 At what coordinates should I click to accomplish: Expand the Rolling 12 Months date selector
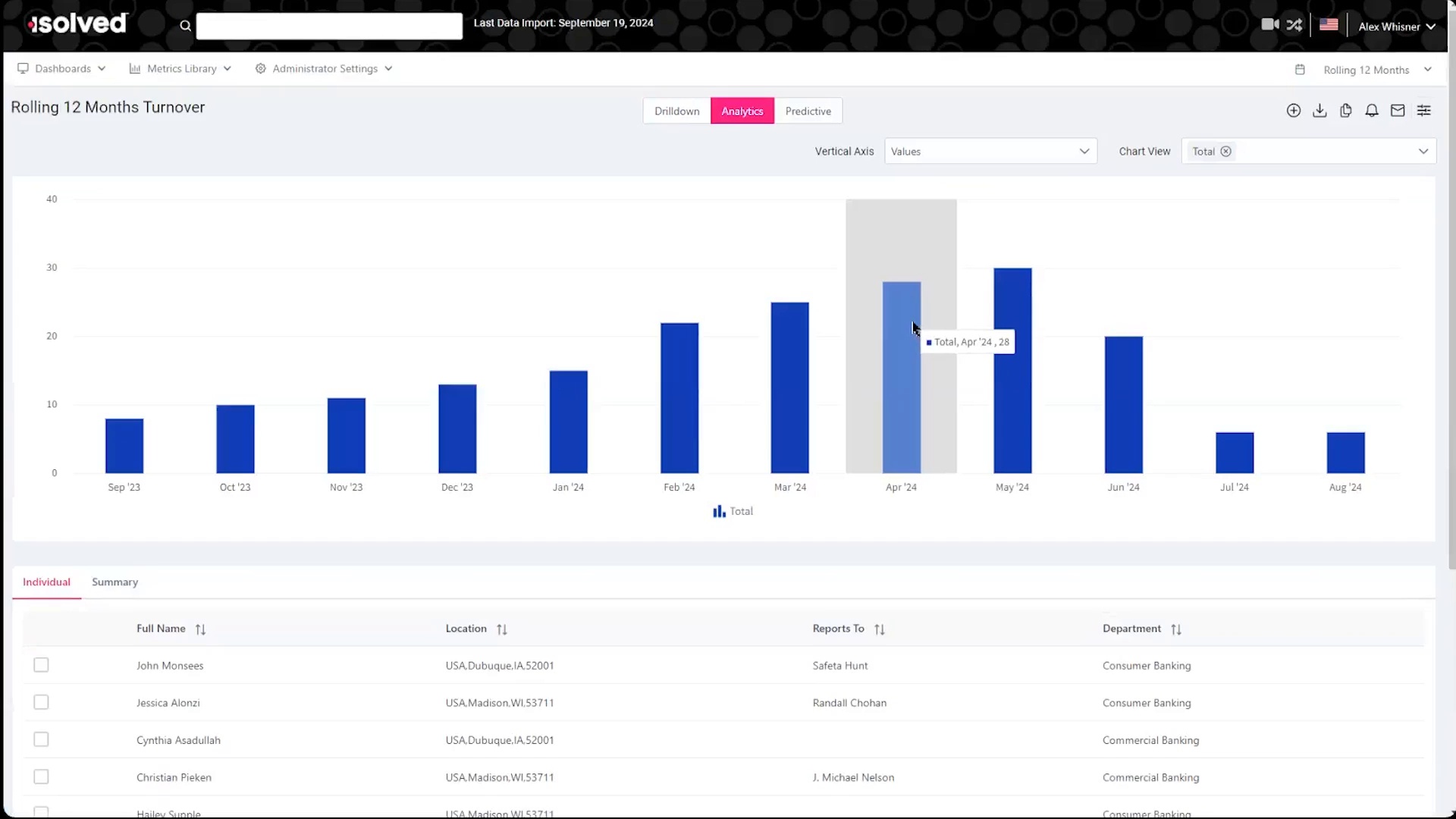pos(1365,70)
